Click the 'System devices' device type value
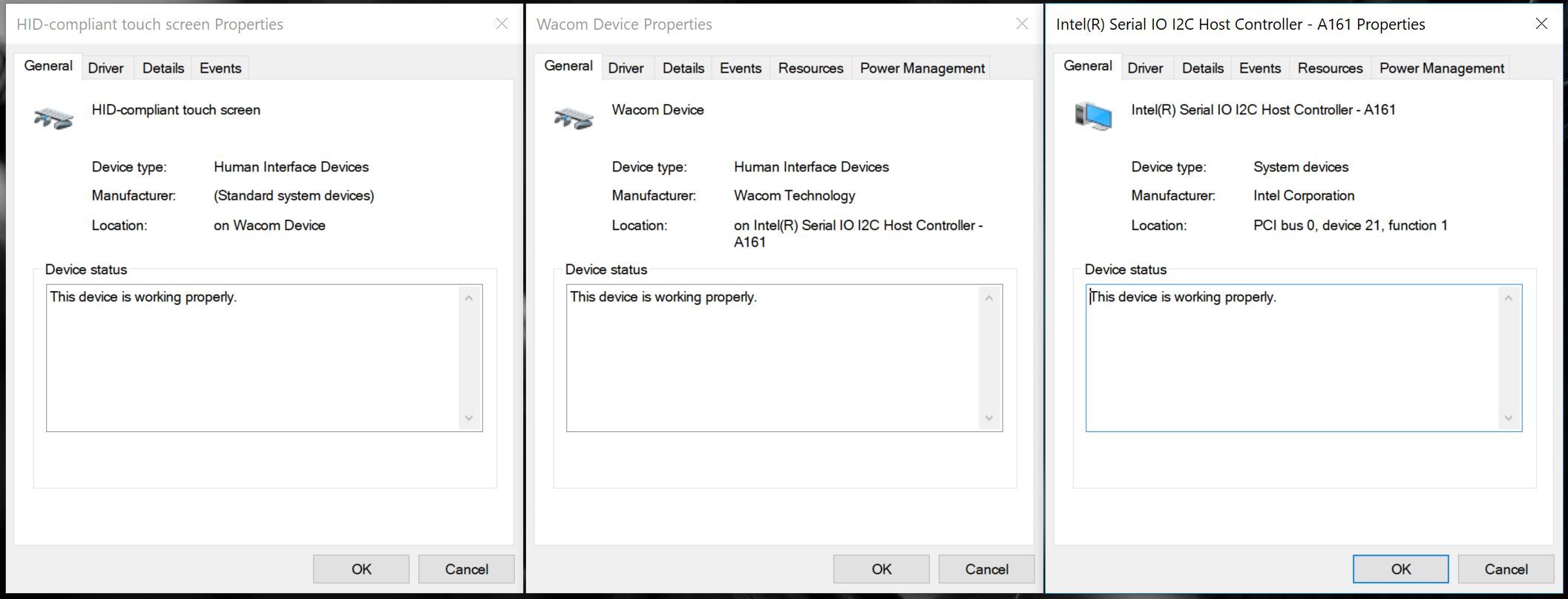Image resolution: width=1568 pixels, height=599 pixels. (x=1301, y=167)
